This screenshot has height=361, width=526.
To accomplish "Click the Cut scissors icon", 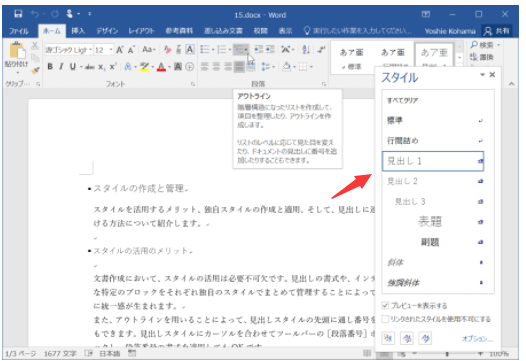I will coord(35,46).
